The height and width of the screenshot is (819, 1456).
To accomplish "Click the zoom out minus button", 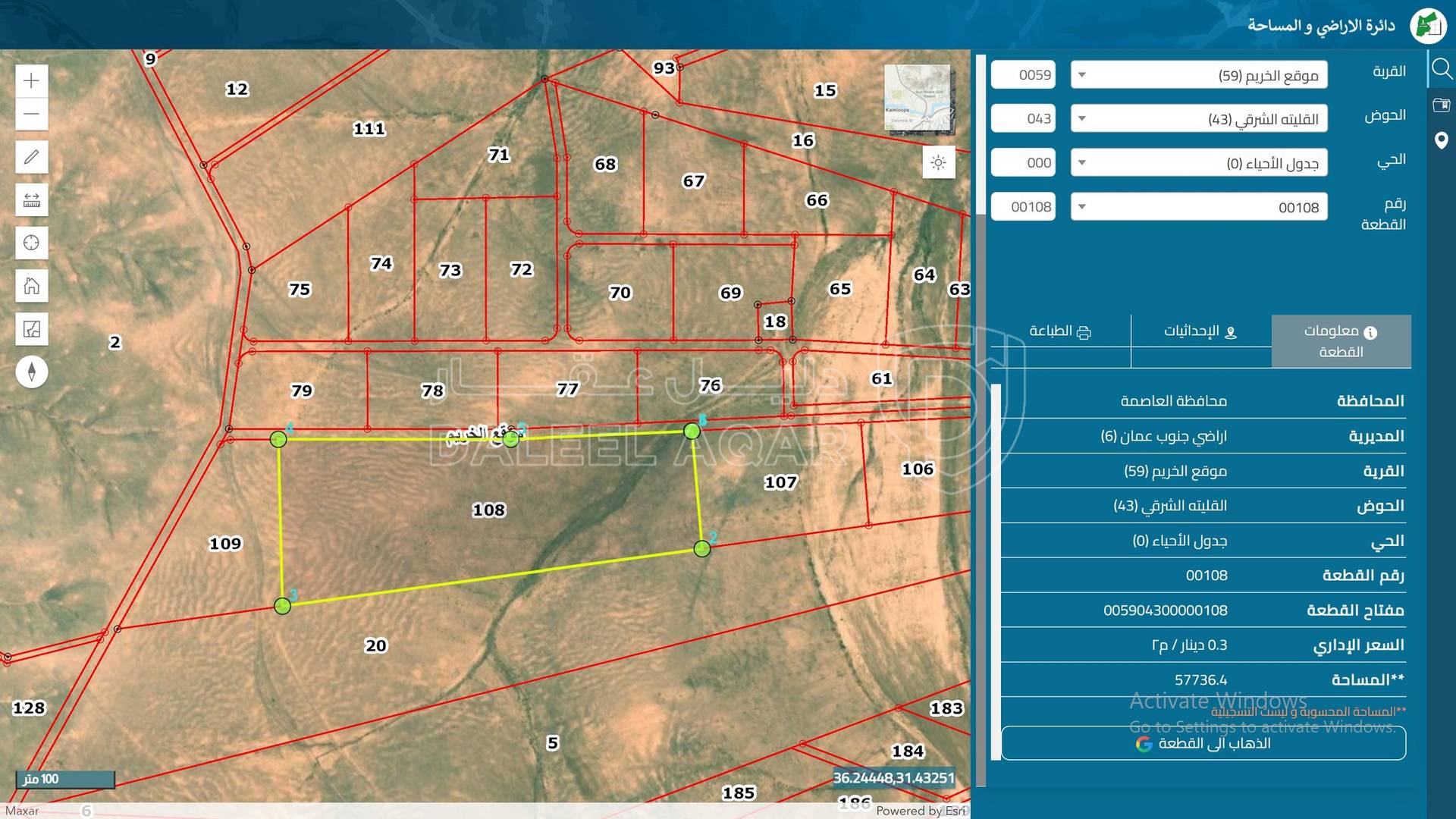I will tap(31, 115).
